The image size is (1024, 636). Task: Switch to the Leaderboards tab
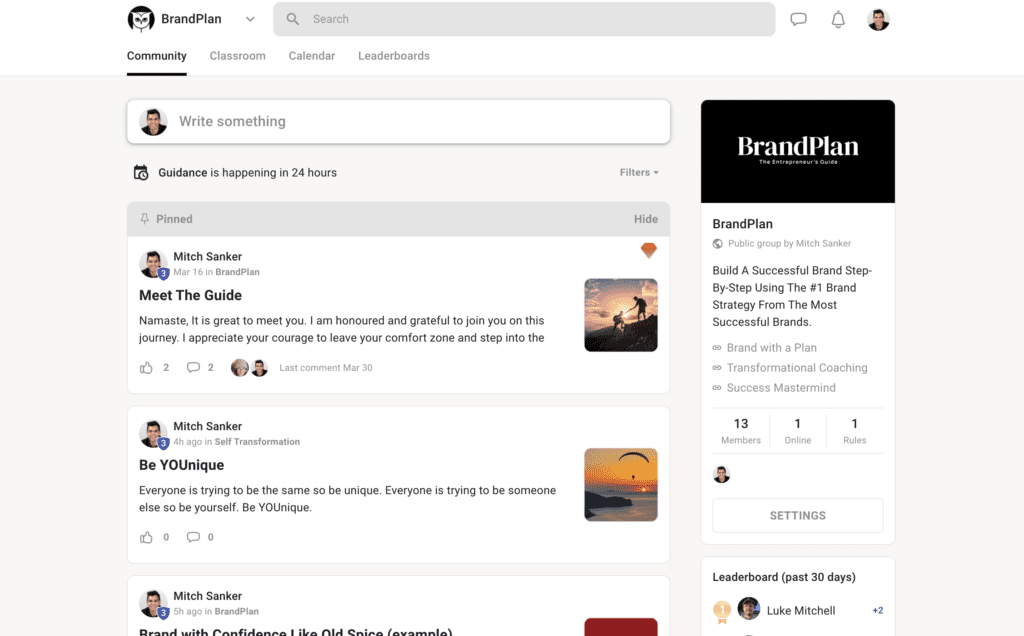394,56
